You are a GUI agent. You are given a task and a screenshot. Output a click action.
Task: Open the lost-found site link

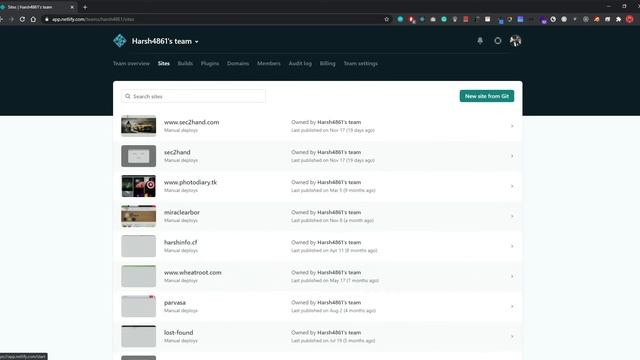click(178, 333)
